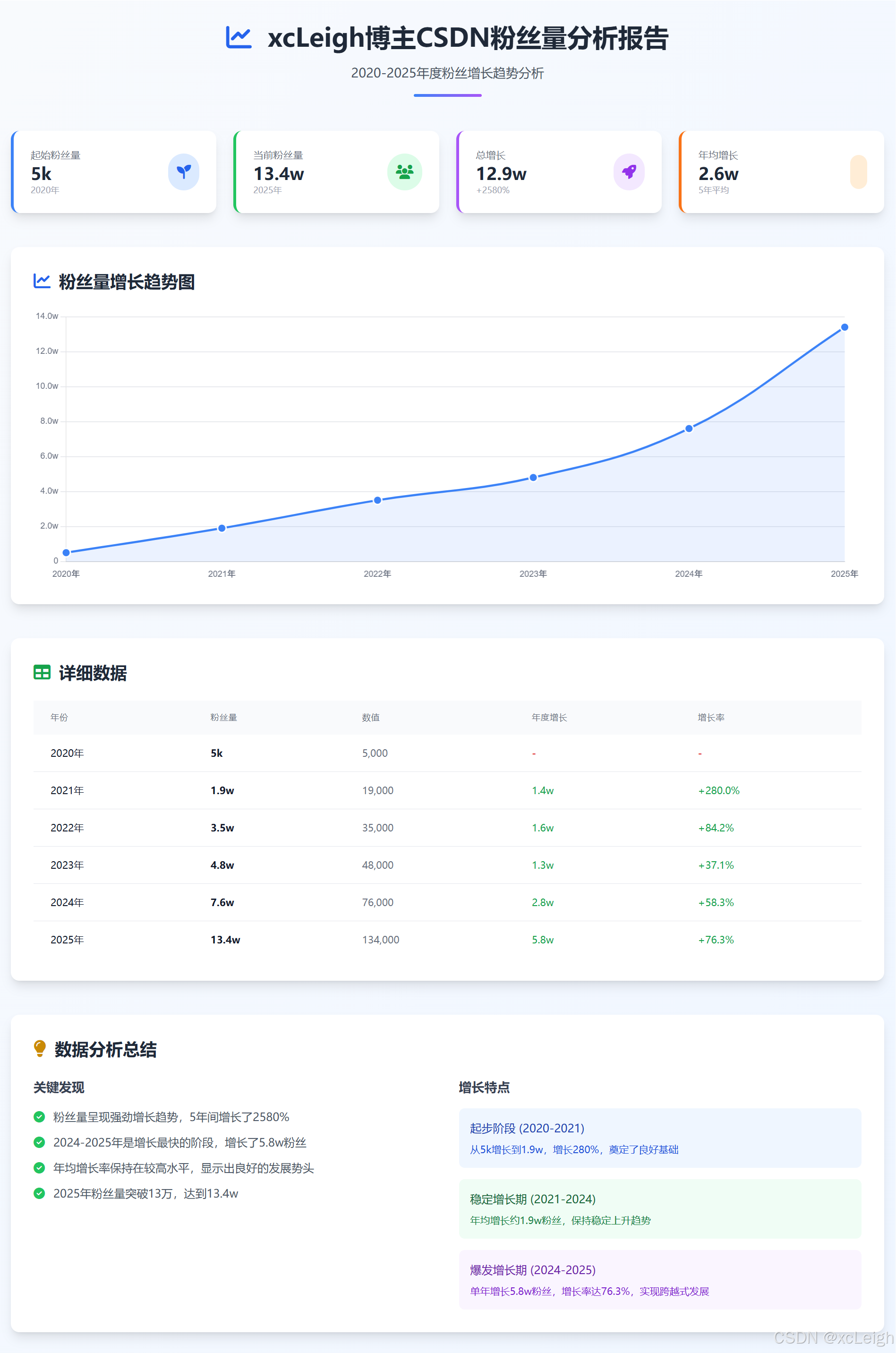This screenshot has height=1353, width=896.
Task: Click the check icon beside 粉丝量呈现强劲增长趋势
Action: tap(39, 1116)
